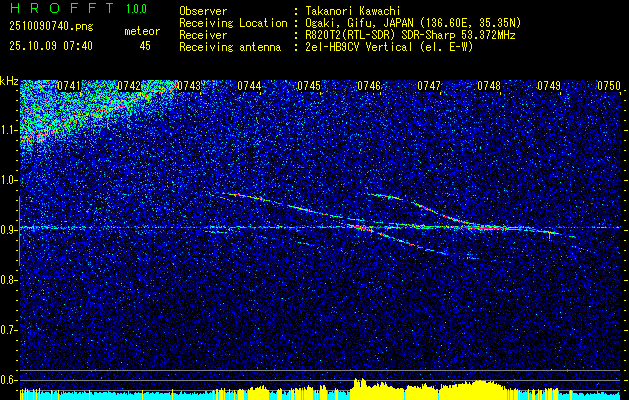The height and width of the screenshot is (400, 629).
Task: Click the 1.1 kHz axis label
Action: pos(8,130)
